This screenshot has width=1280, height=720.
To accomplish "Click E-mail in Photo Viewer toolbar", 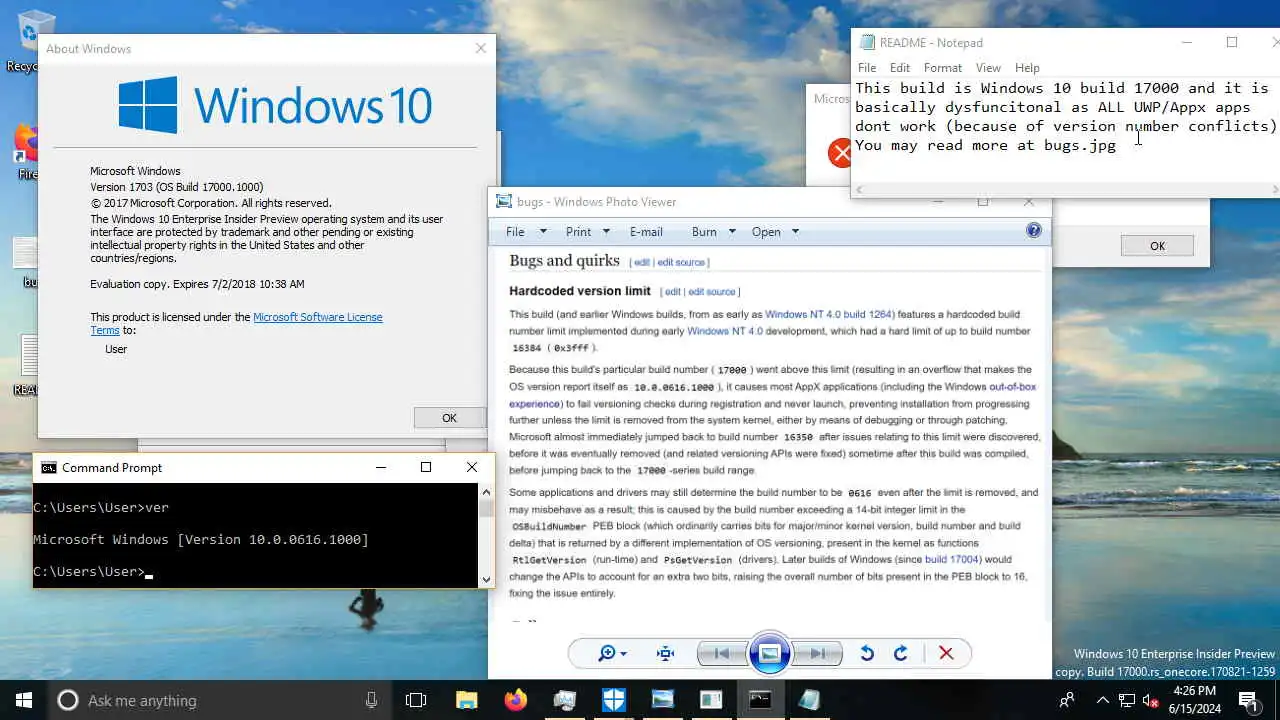I will 646,232.
